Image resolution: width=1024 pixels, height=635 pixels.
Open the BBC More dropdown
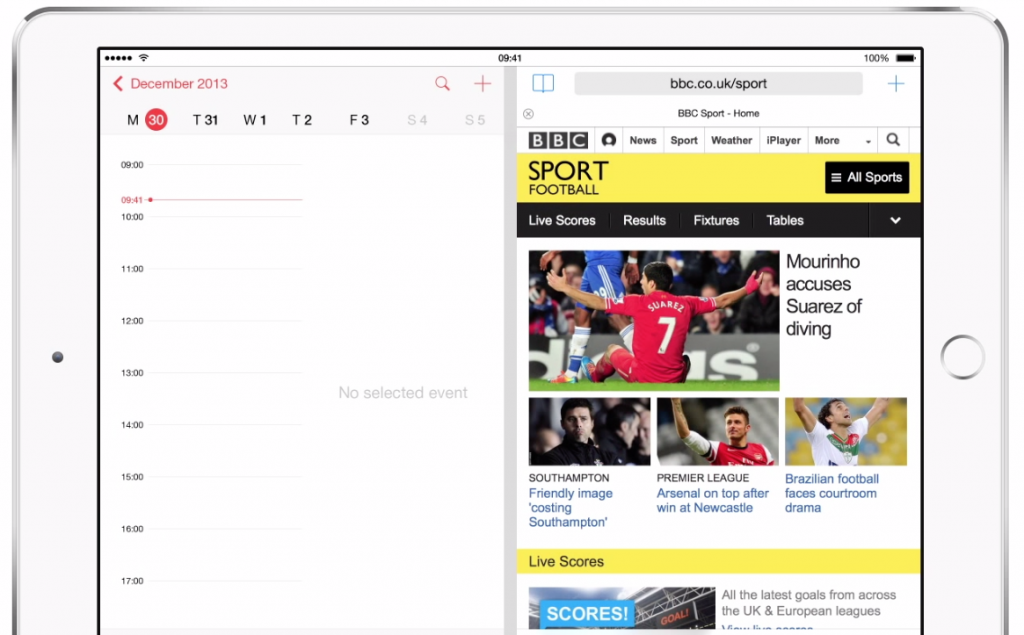(842, 140)
